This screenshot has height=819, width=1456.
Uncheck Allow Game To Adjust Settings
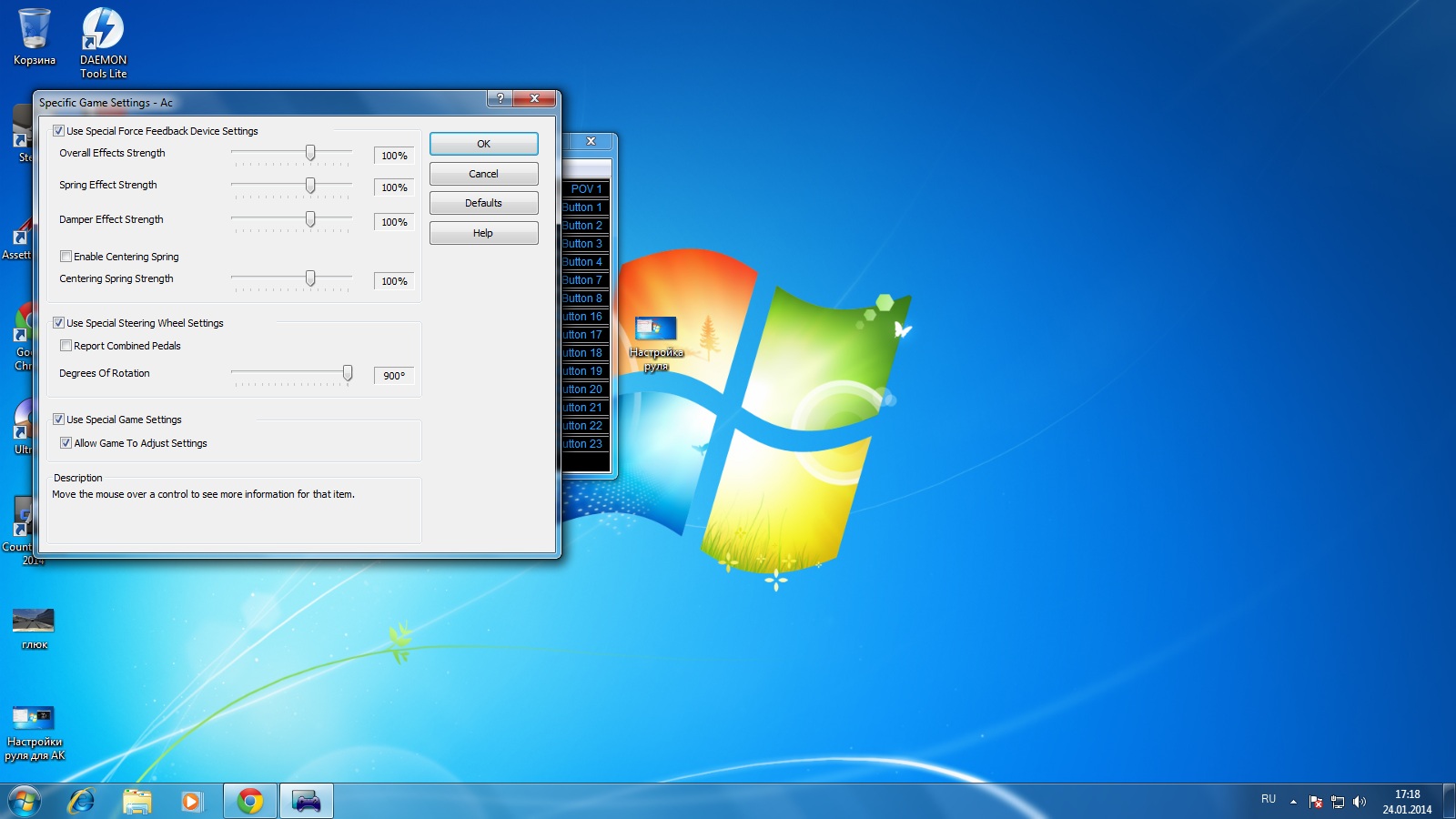tap(66, 443)
